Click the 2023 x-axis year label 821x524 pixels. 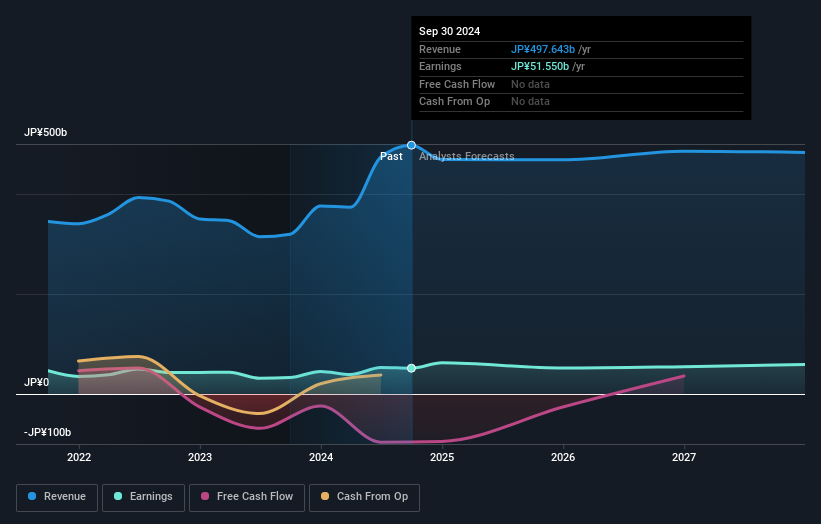point(200,457)
